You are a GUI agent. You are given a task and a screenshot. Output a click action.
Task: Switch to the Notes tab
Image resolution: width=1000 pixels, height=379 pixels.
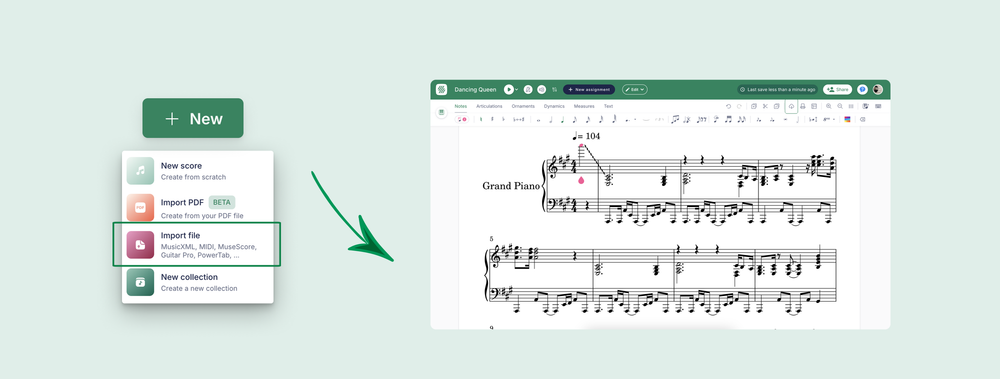(x=460, y=106)
